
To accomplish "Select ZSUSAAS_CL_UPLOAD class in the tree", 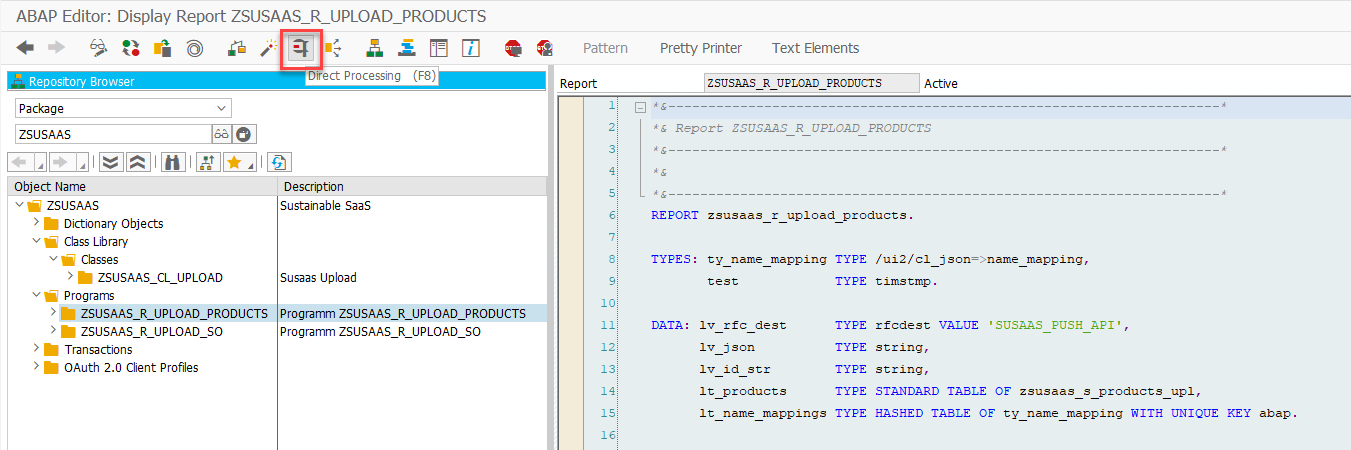I will click(x=160, y=277).
